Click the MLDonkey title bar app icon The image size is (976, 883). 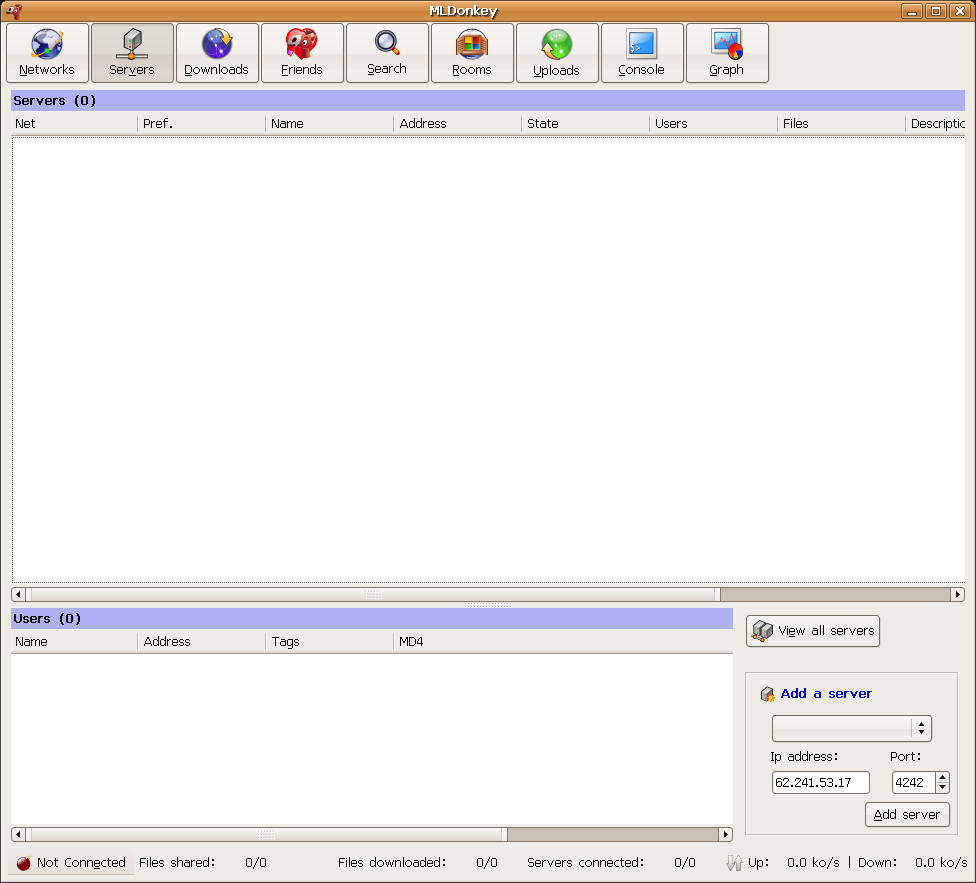[x=14, y=11]
